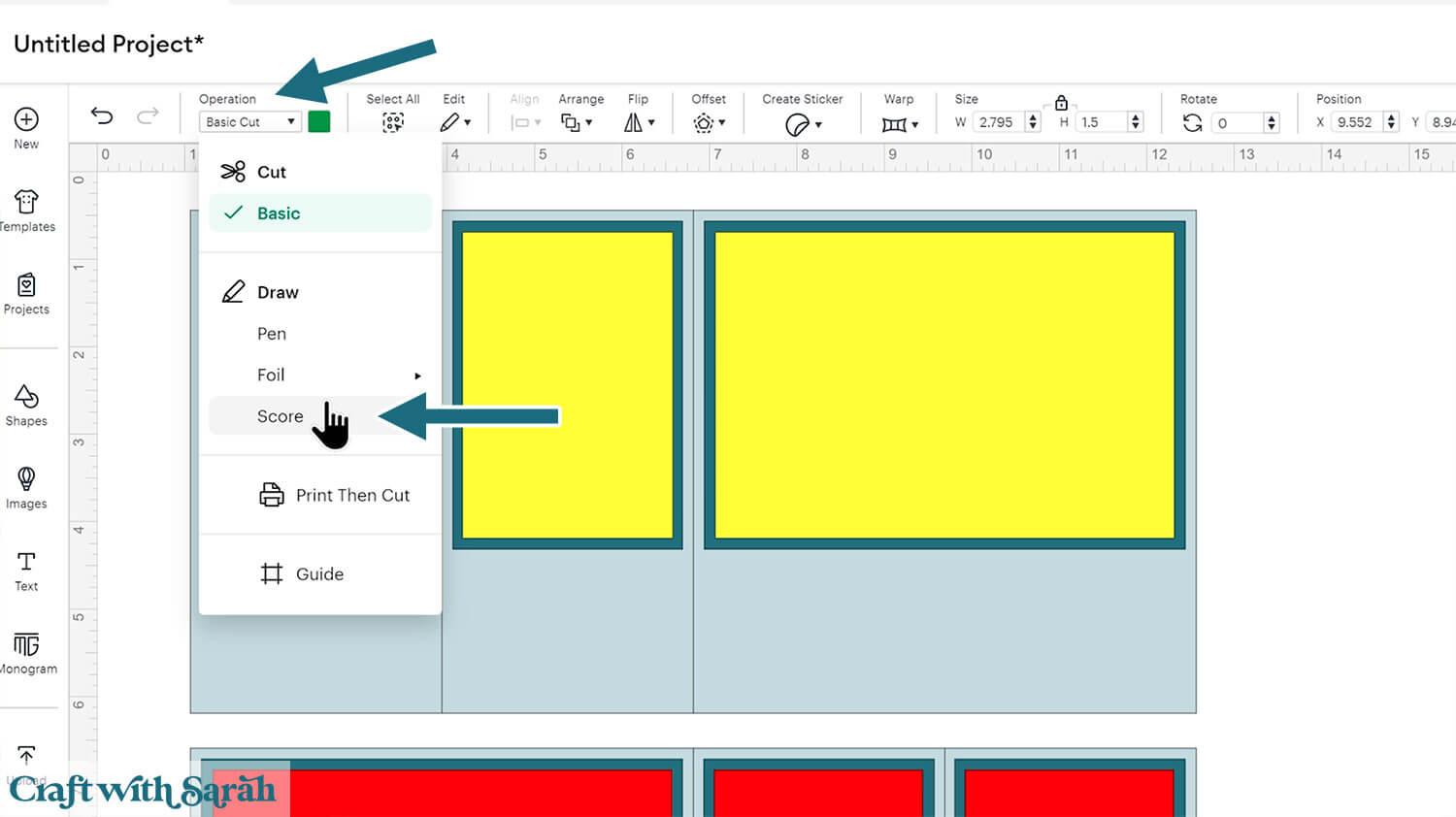Click the Rotate icon
The height and width of the screenshot is (817, 1456).
click(x=1192, y=122)
